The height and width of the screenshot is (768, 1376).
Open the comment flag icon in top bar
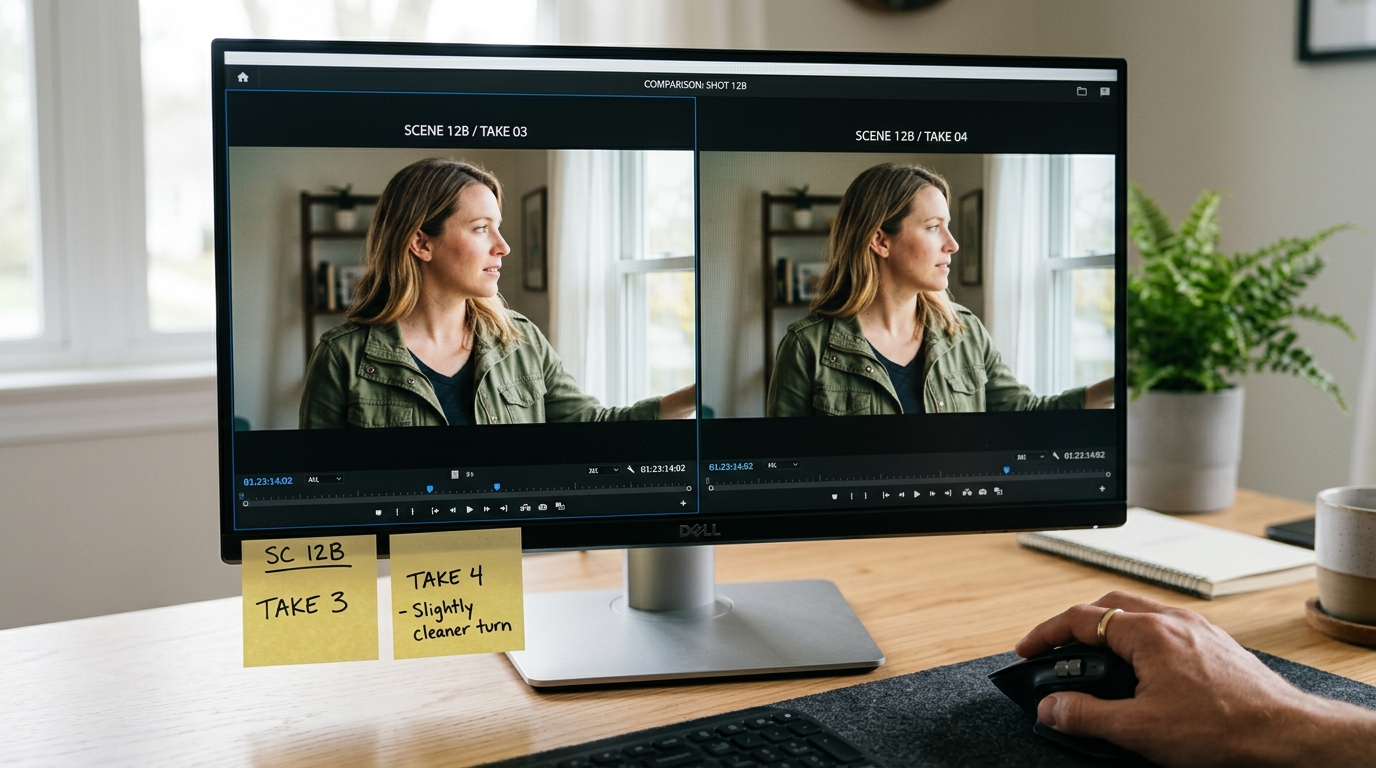coord(1105,91)
